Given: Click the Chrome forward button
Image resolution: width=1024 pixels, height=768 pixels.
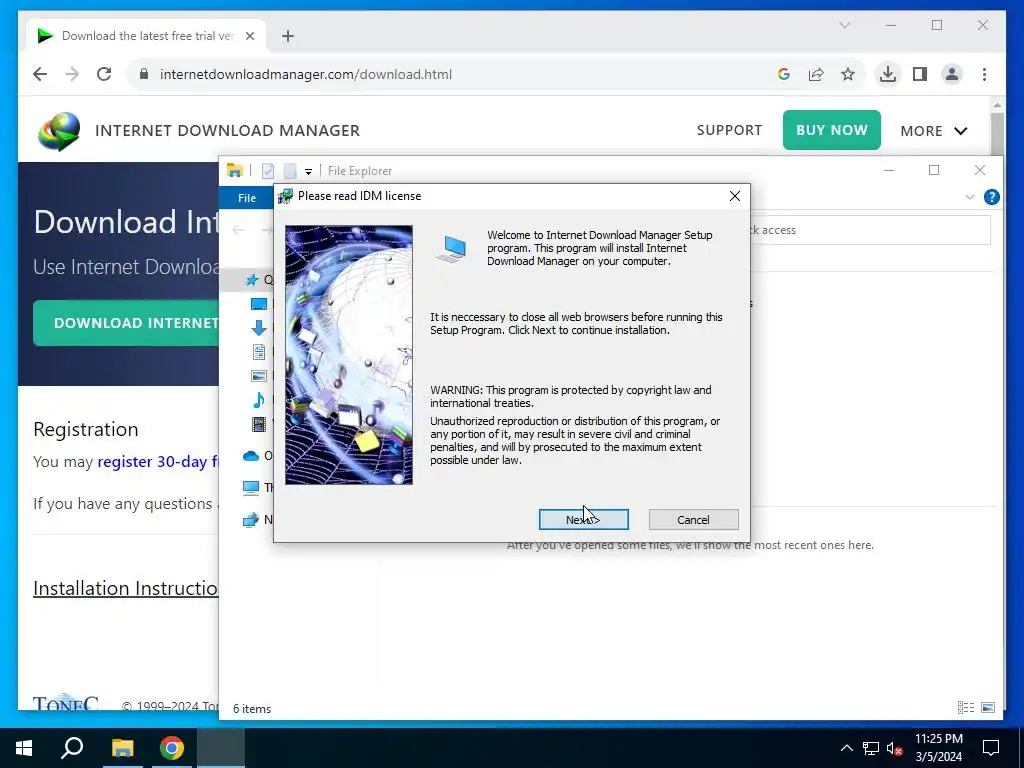Looking at the screenshot, I should [x=72, y=74].
